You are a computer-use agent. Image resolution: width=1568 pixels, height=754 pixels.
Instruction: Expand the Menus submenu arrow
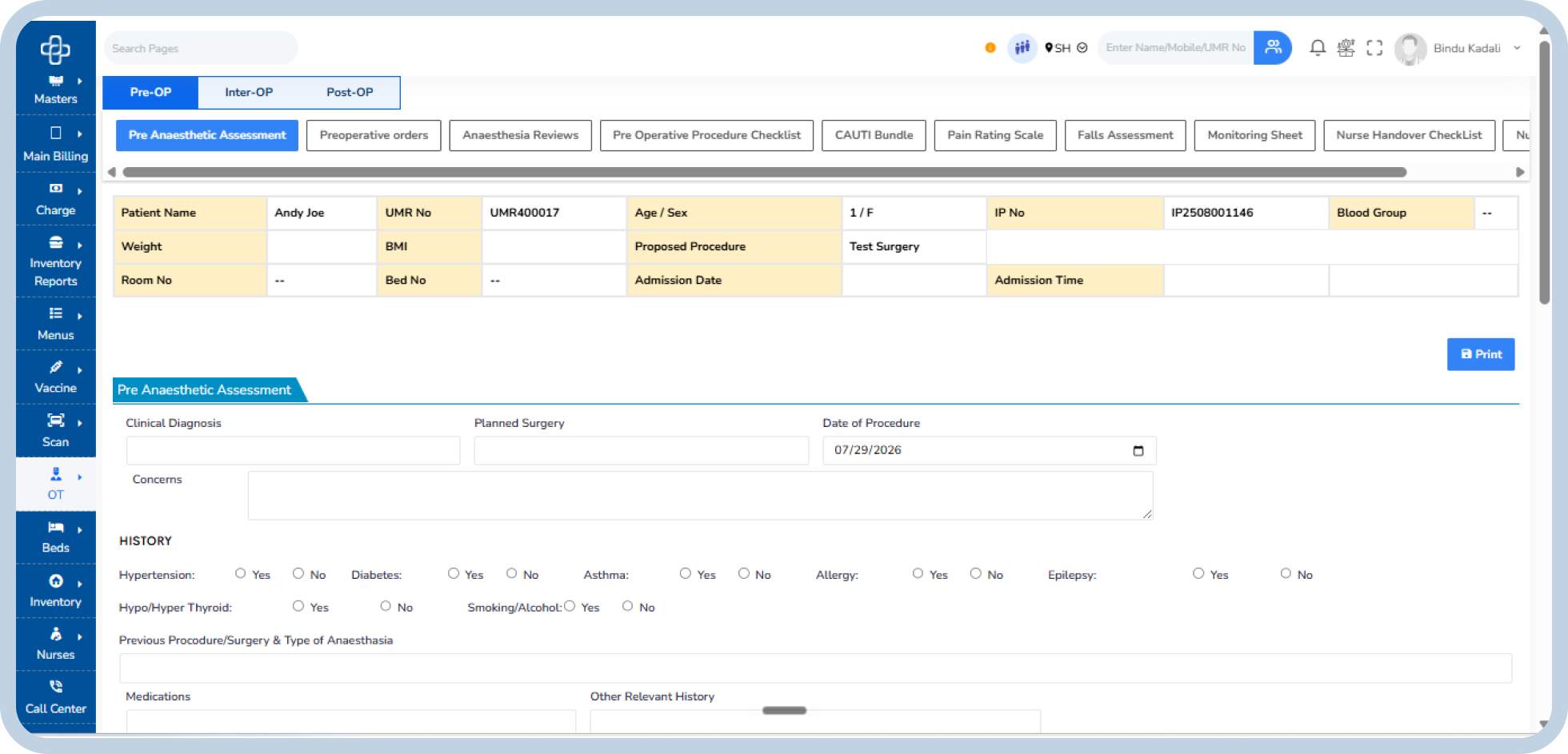coord(80,316)
